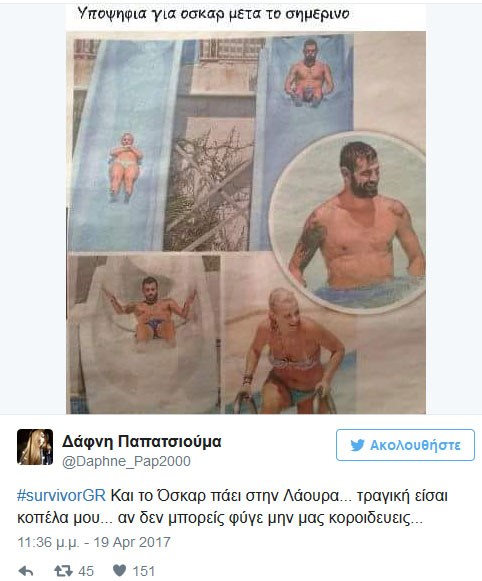Click the Twitter bird icon on follow button
The image size is (482, 581).
pos(358,445)
